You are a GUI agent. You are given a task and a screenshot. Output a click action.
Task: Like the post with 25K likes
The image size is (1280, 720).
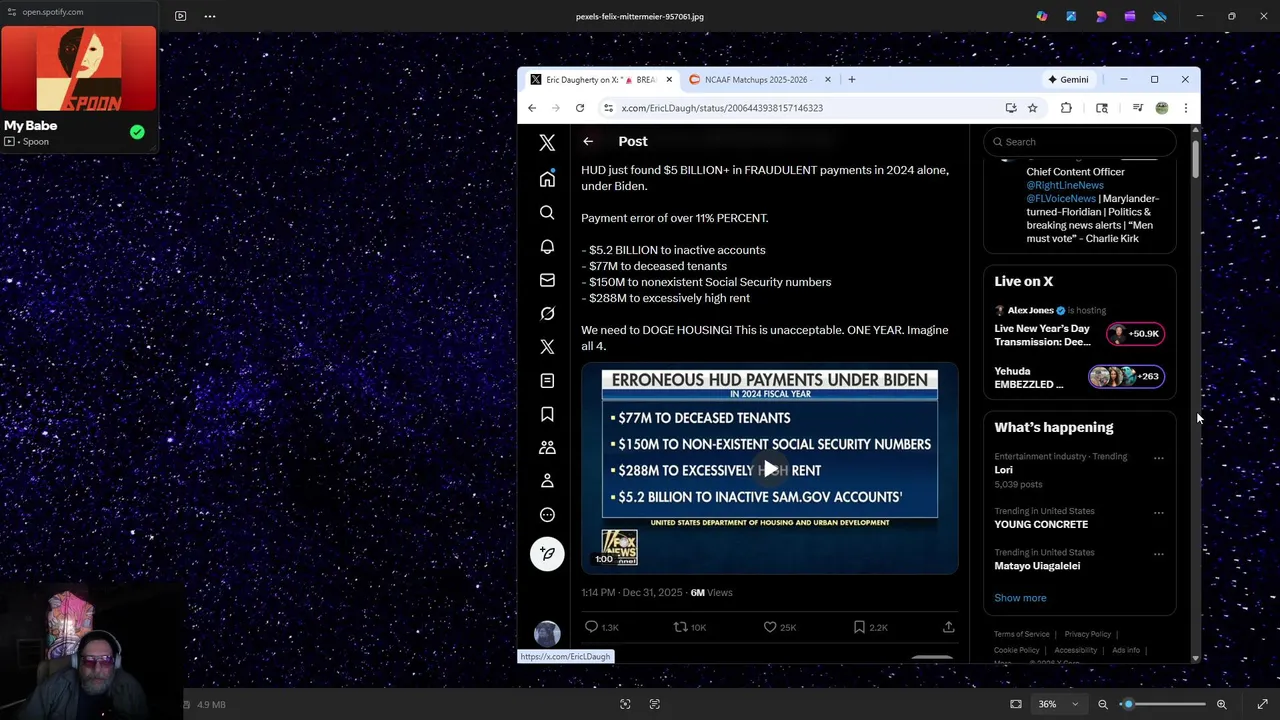(x=779, y=627)
